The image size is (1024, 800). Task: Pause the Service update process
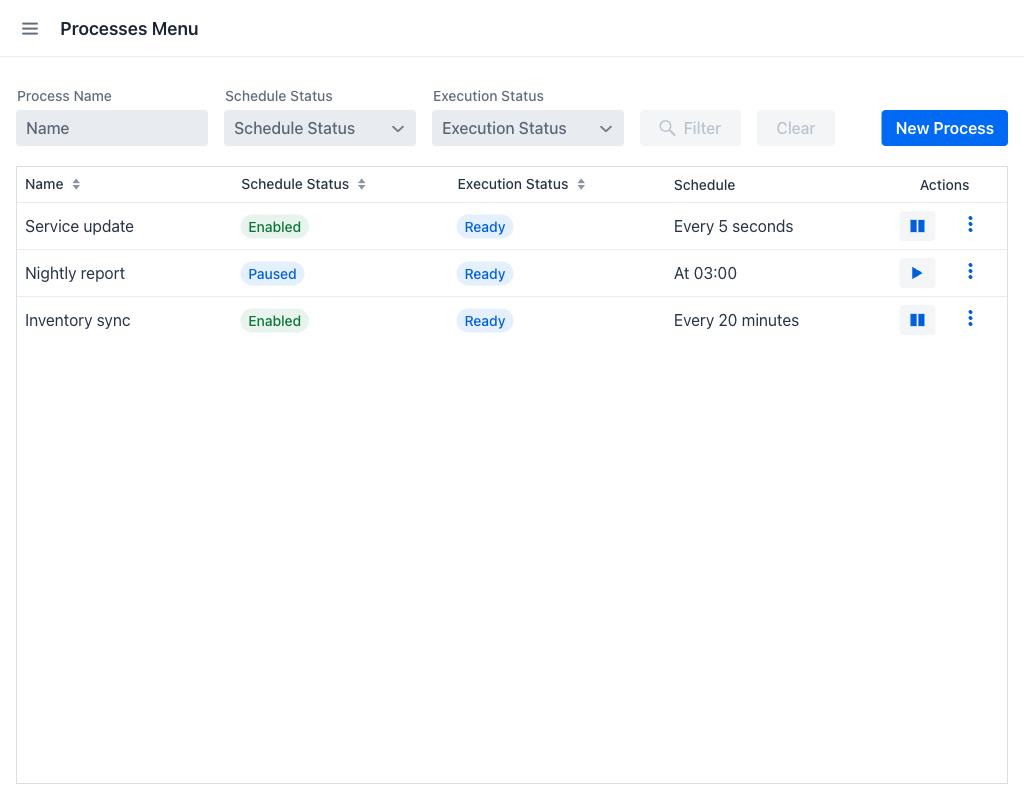pos(917,226)
